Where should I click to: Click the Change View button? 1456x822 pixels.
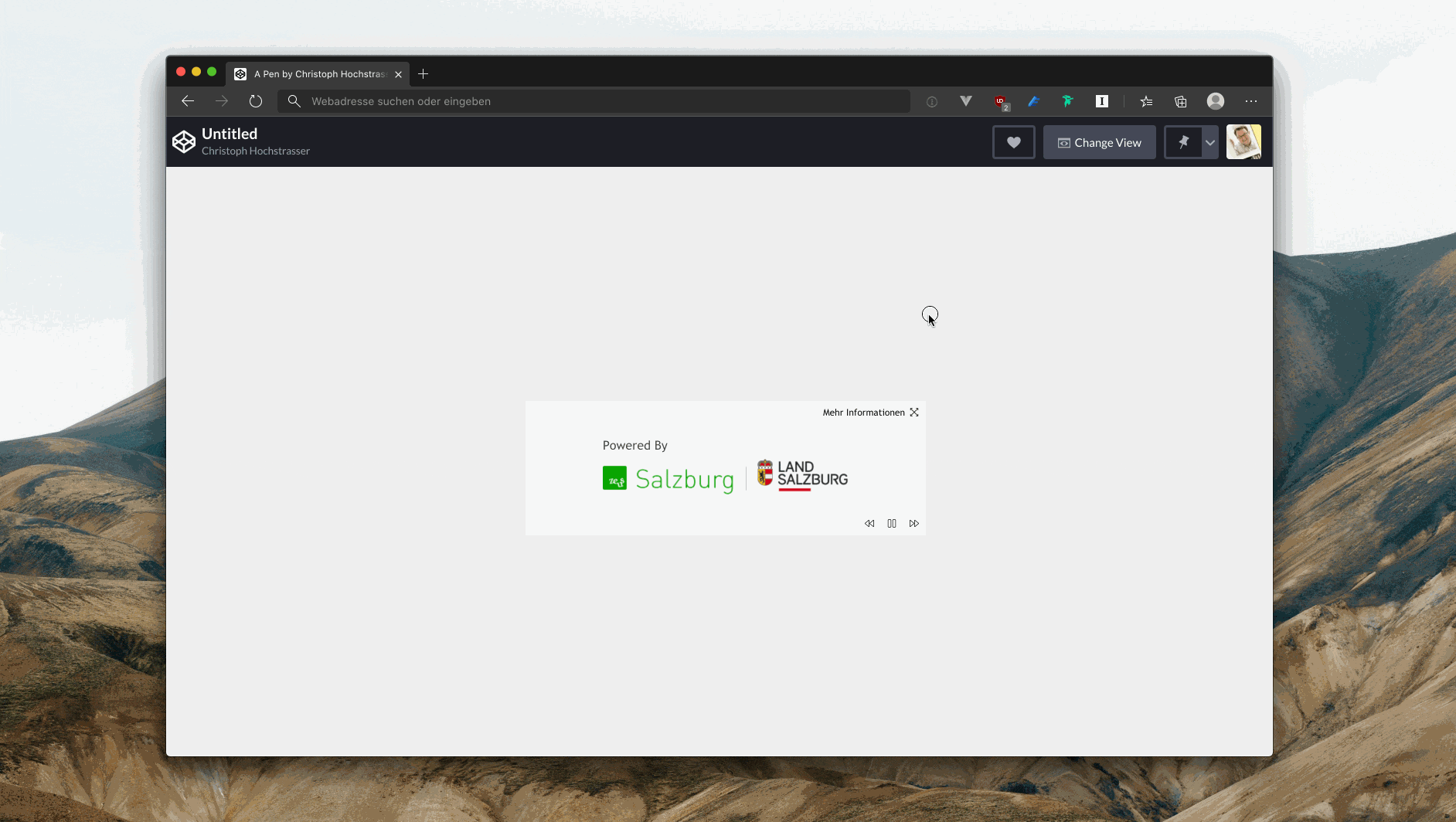pyautogui.click(x=1100, y=142)
